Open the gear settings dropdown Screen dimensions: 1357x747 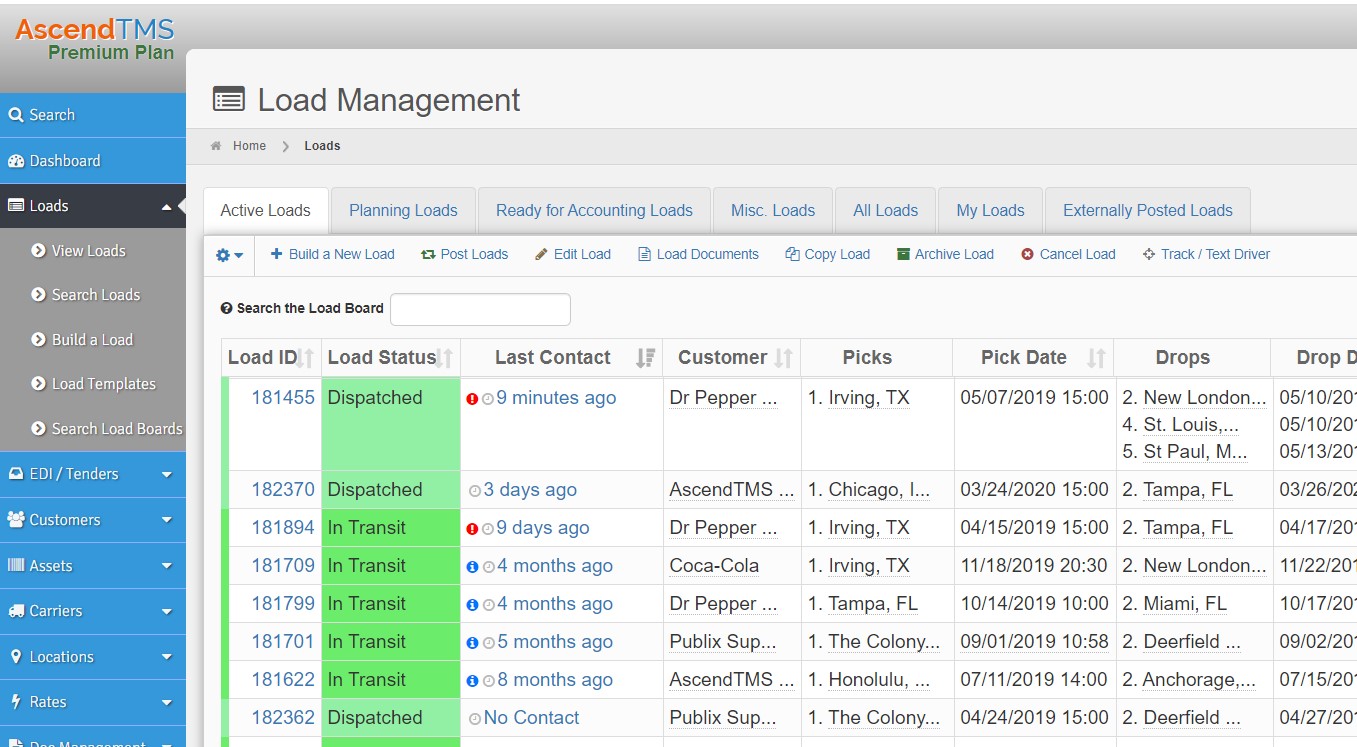click(x=230, y=255)
